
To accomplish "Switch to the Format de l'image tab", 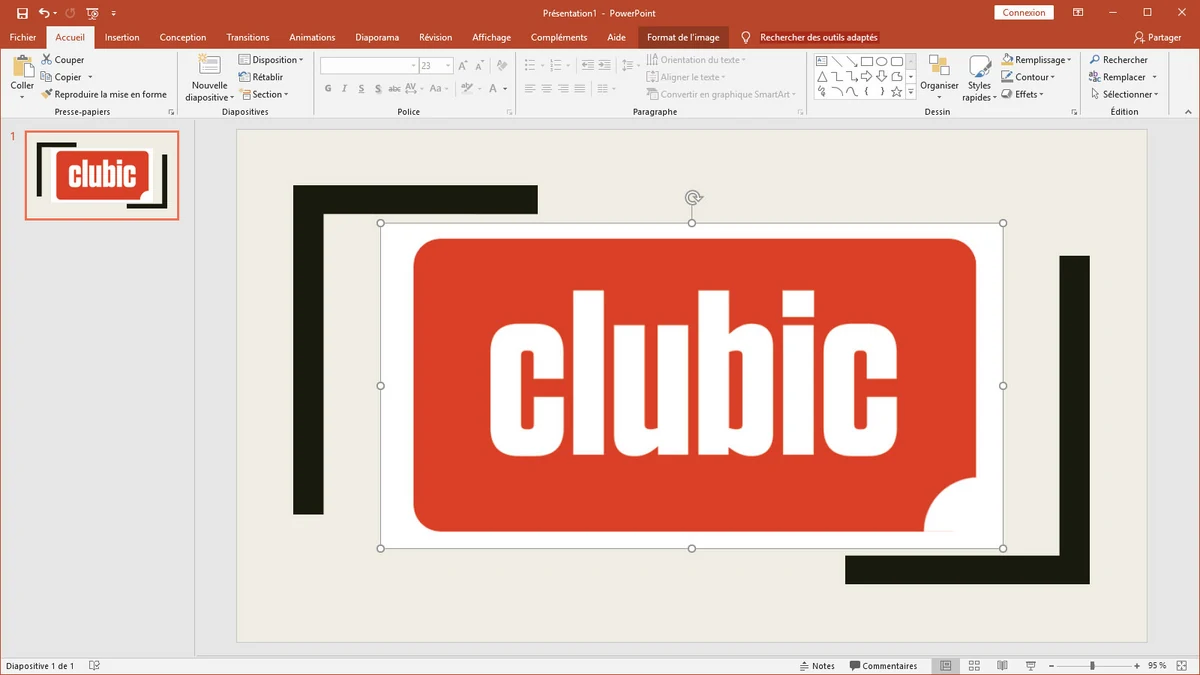I will coord(683,37).
